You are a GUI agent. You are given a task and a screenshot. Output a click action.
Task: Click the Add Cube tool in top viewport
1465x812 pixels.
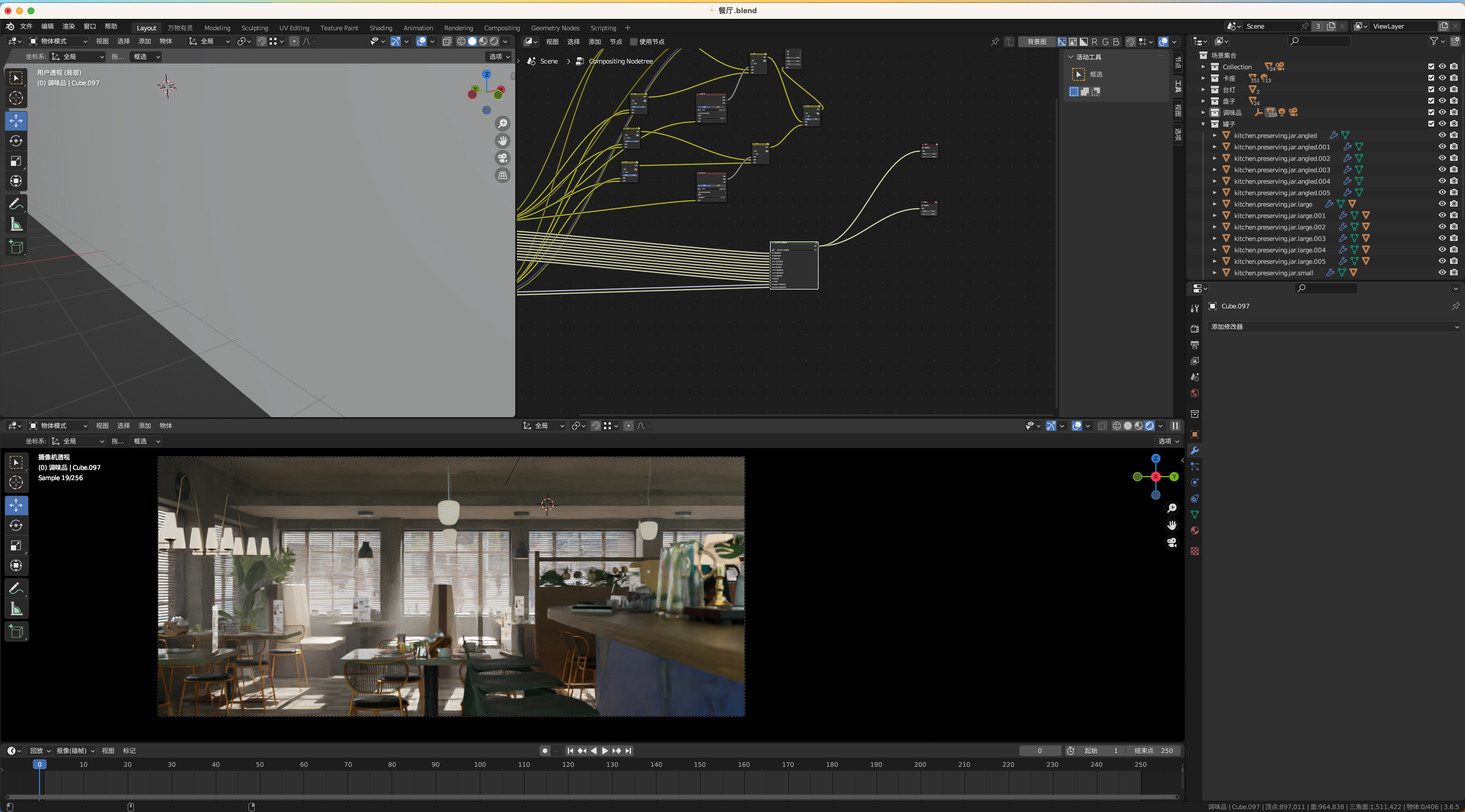tap(16, 247)
